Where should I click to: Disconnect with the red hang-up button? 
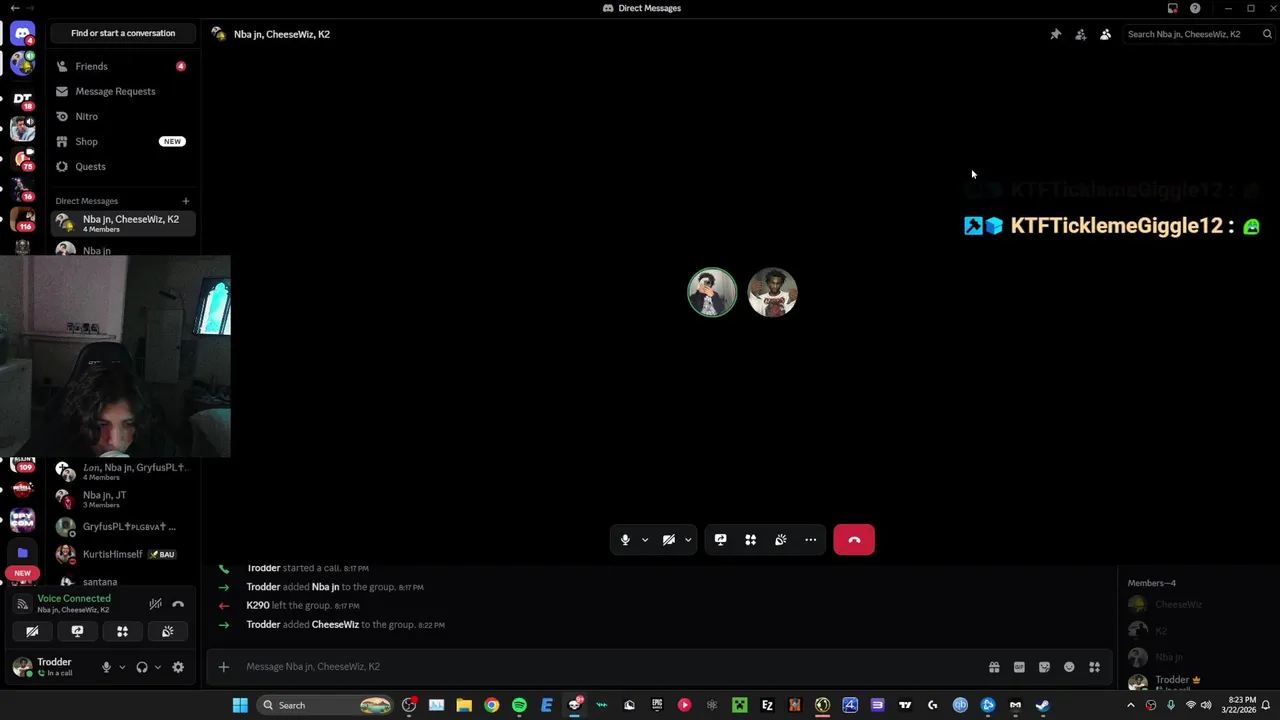click(x=854, y=540)
